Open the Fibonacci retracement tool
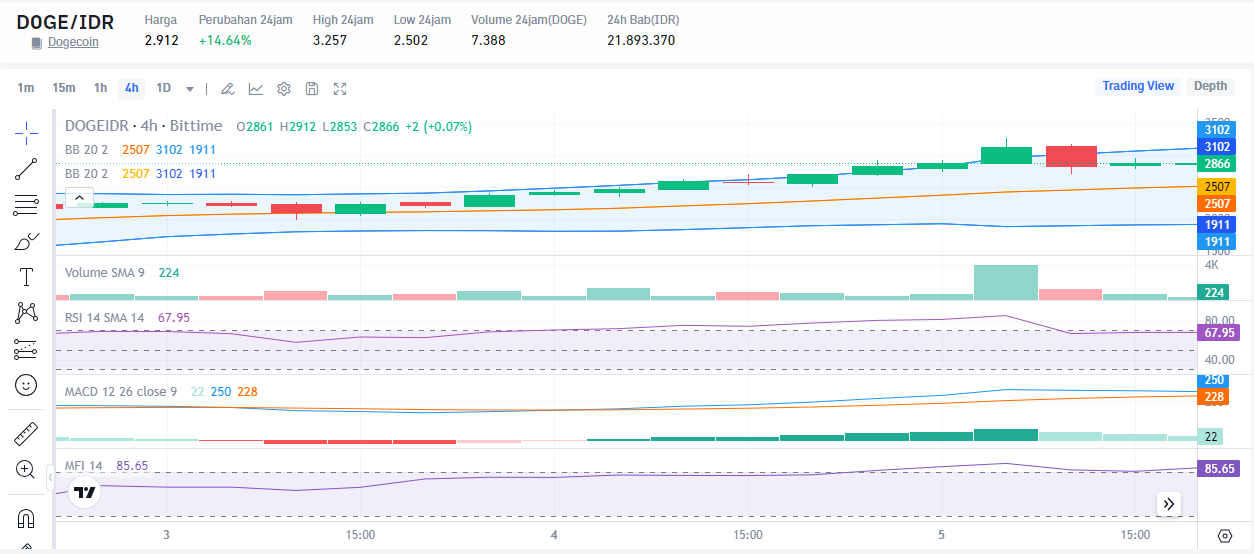Viewport: 1254px width, 554px height. 26,205
